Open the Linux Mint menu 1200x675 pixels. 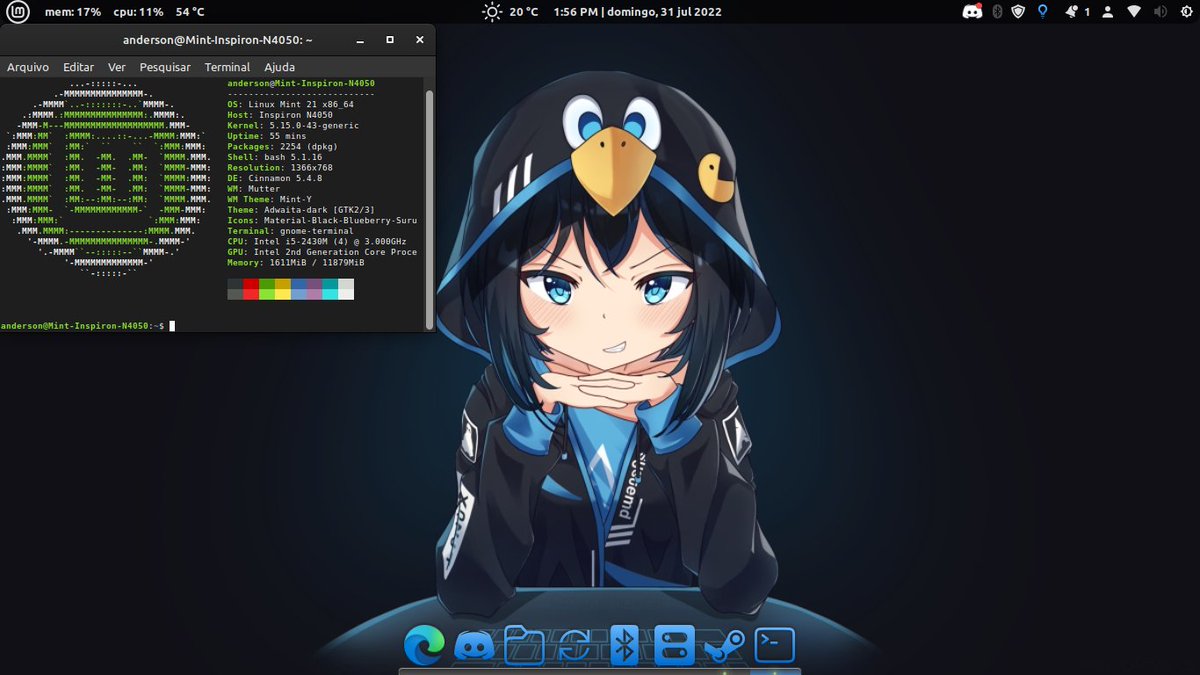[16, 12]
